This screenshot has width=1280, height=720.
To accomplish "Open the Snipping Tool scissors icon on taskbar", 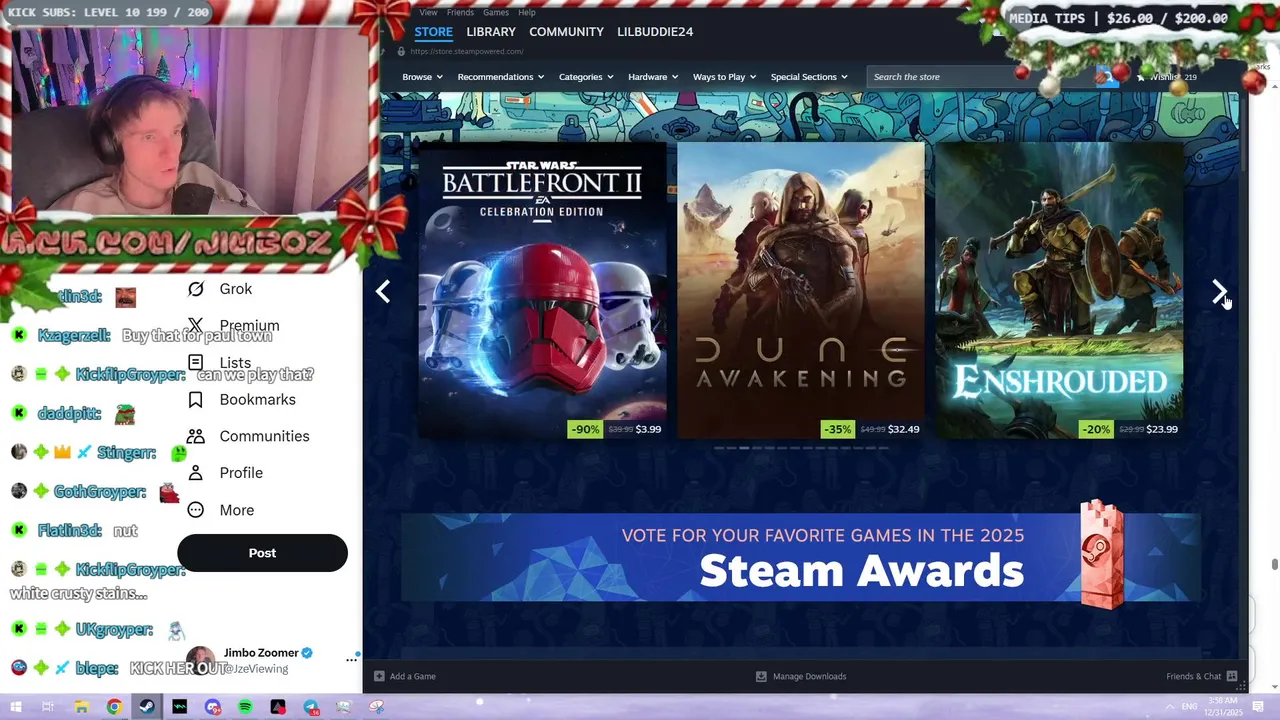I will point(377,707).
